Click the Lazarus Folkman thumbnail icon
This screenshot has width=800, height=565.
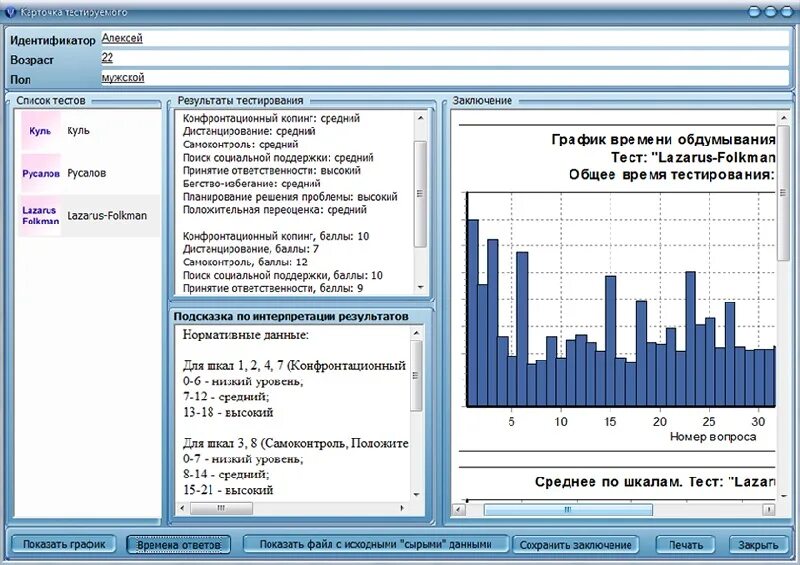pos(40,215)
